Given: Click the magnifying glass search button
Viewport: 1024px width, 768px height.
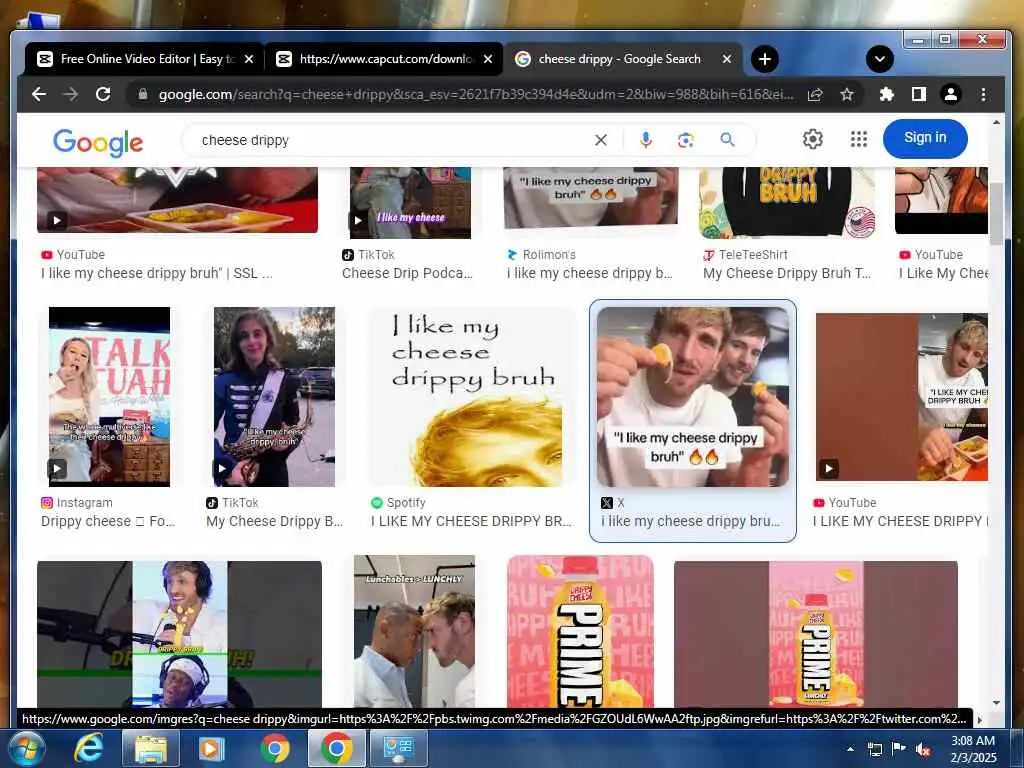Looking at the screenshot, I should pos(728,140).
